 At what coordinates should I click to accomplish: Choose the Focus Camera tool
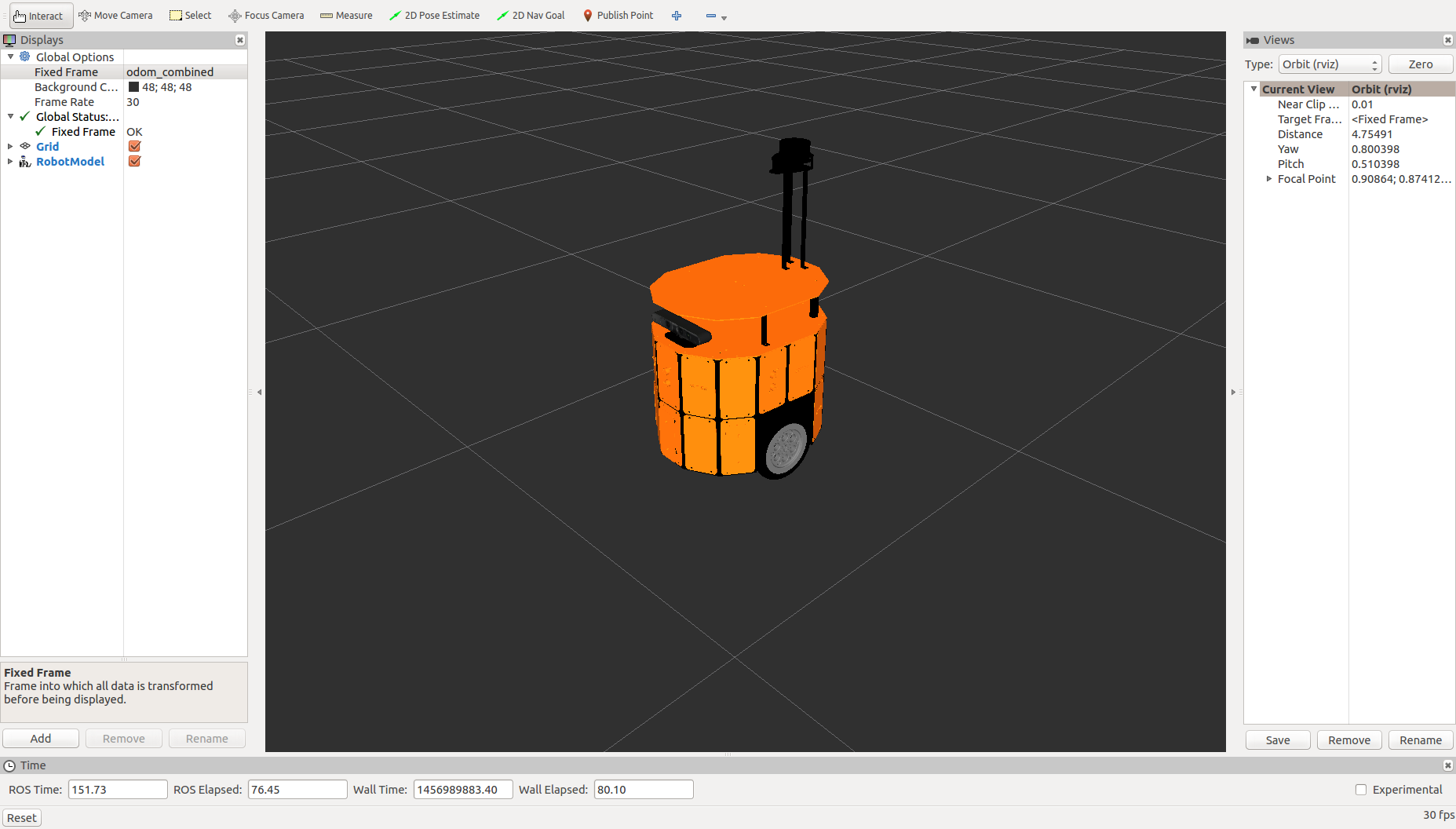click(266, 16)
